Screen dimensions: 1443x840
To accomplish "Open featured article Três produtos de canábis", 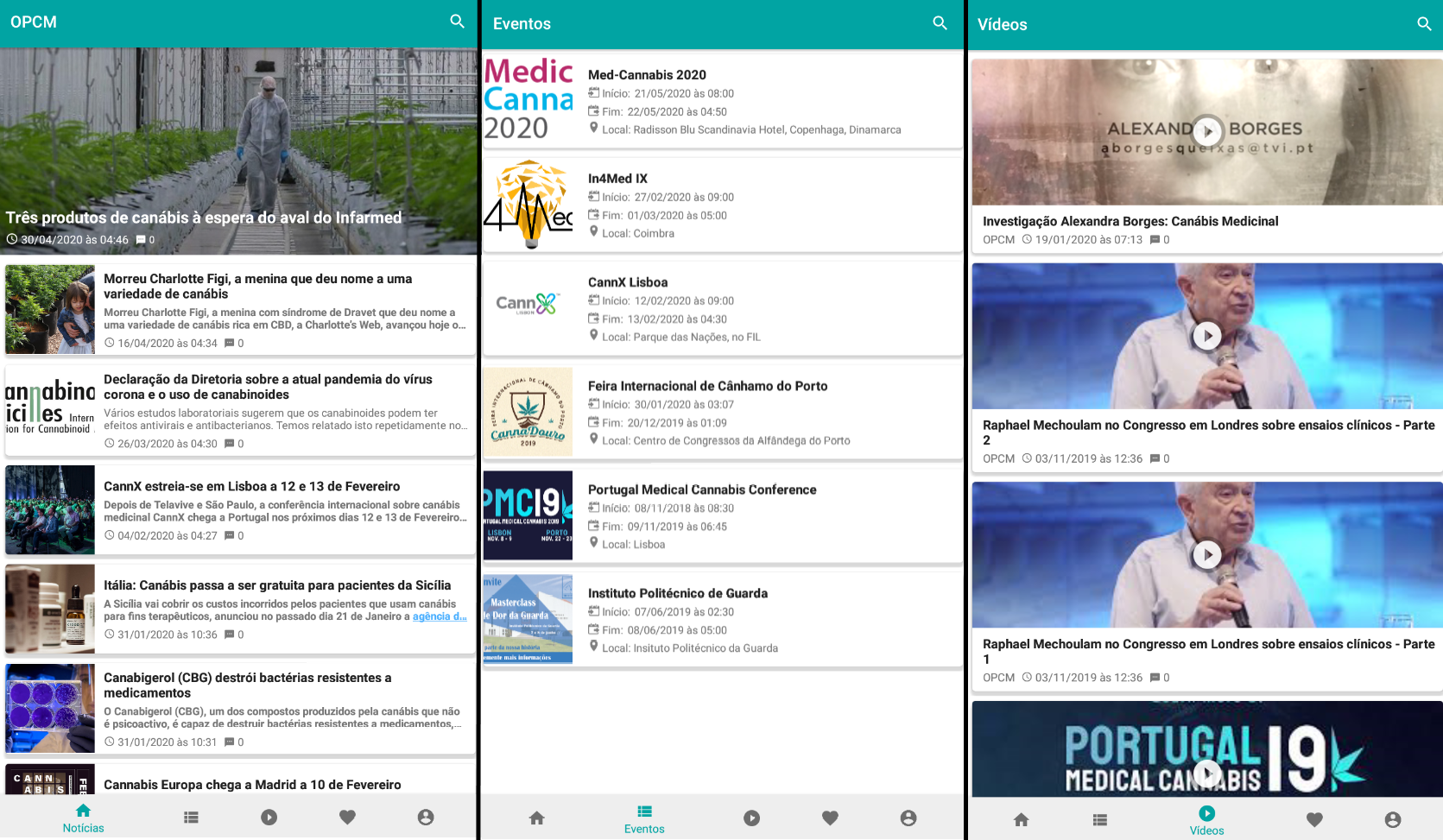I will point(238,151).
